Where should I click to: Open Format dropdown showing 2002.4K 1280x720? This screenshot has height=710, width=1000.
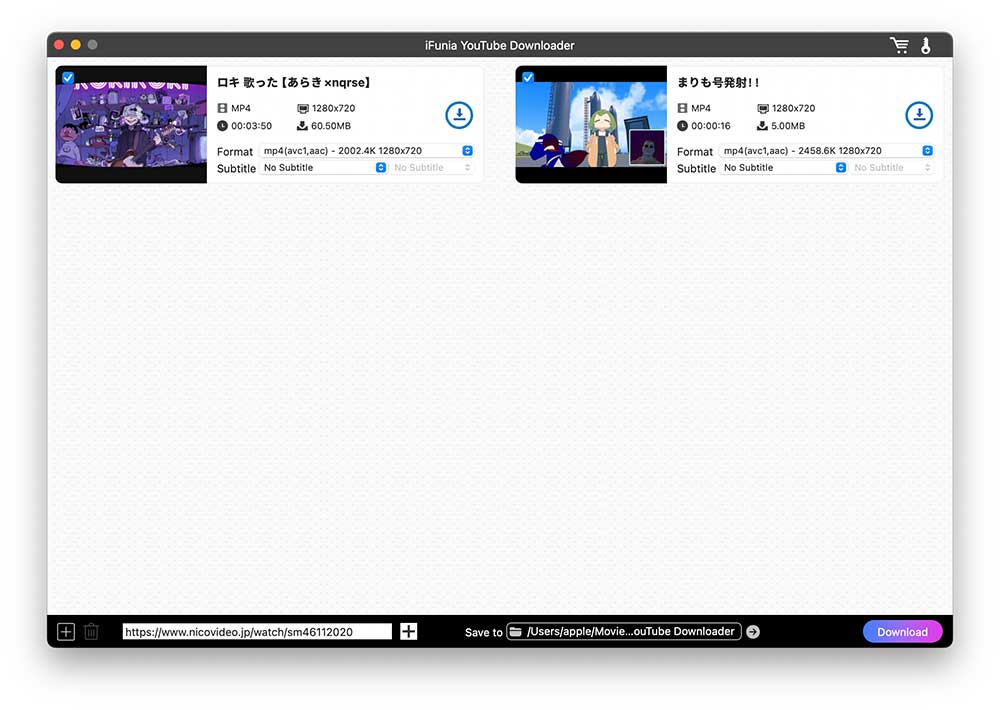(366, 151)
